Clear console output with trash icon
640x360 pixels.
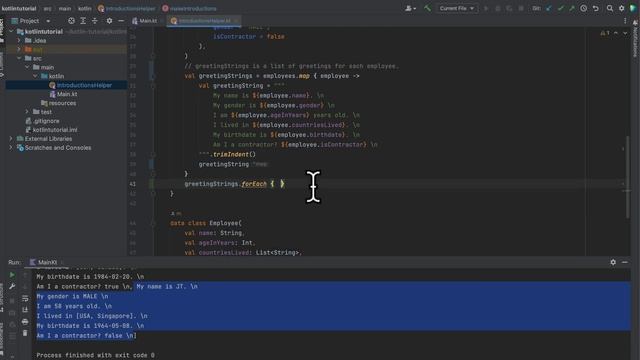[x=25, y=333]
